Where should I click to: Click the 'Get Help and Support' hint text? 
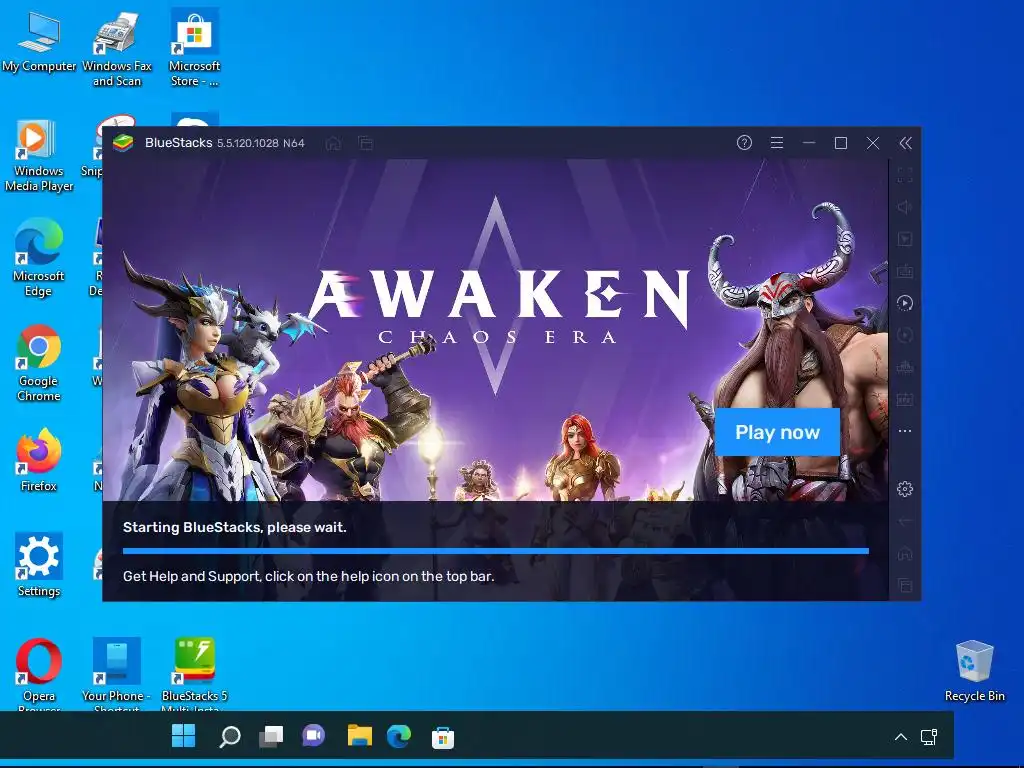pyautogui.click(x=308, y=576)
